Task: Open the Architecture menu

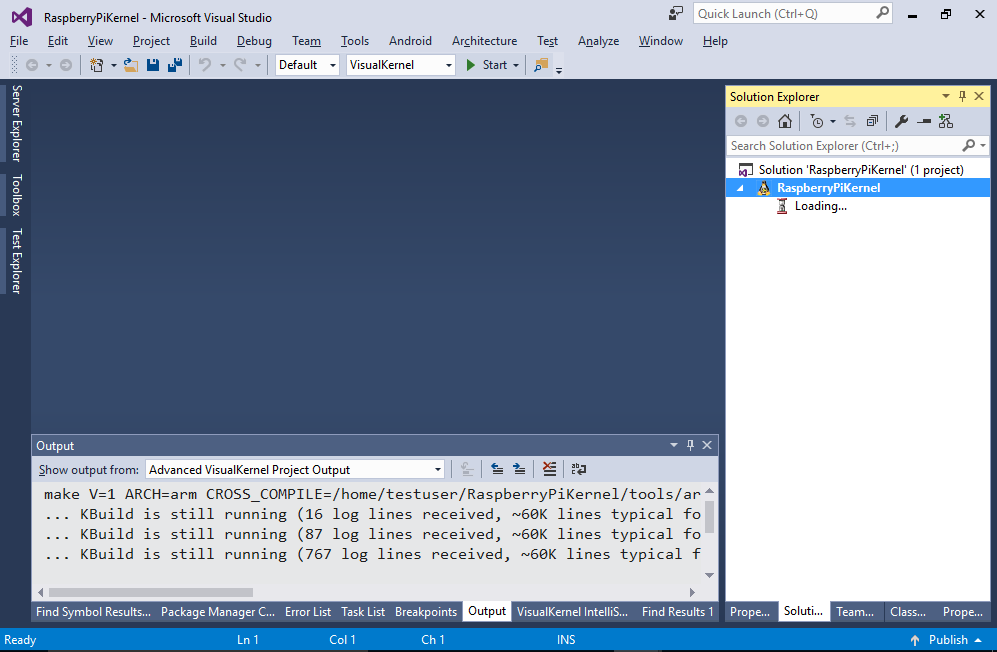Action: pyautogui.click(x=485, y=41)
